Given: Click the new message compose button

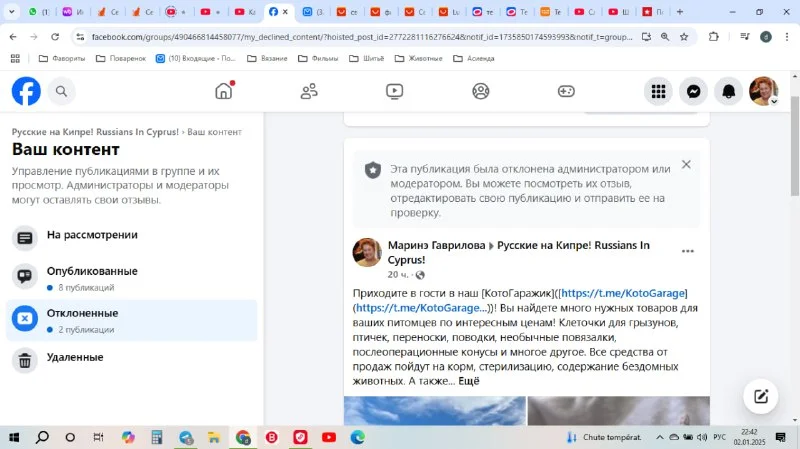Looking at the screenshot, I should (760, 396).
